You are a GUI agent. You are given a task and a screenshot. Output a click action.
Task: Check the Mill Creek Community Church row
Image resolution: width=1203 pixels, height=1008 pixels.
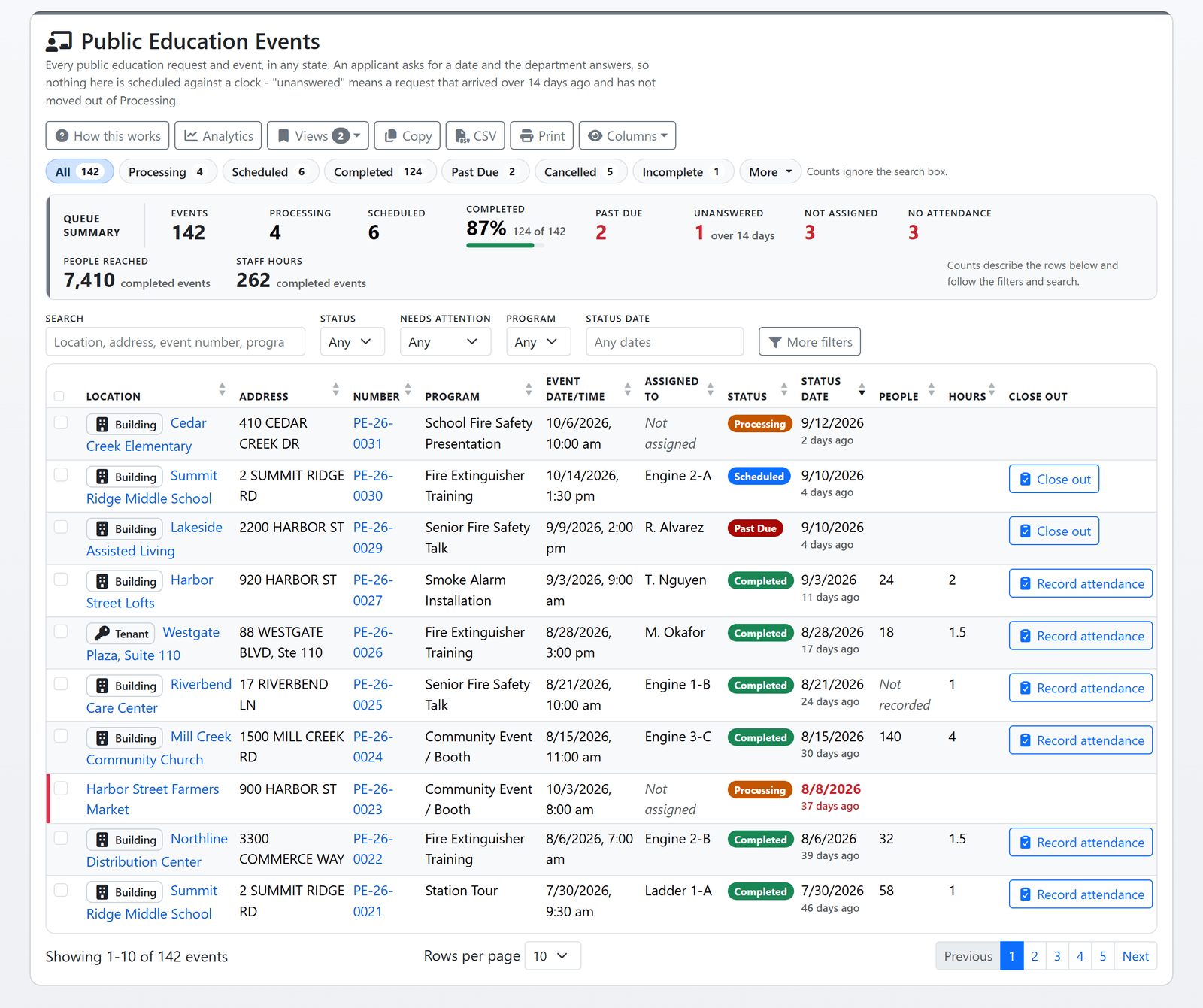click(61, 736)
